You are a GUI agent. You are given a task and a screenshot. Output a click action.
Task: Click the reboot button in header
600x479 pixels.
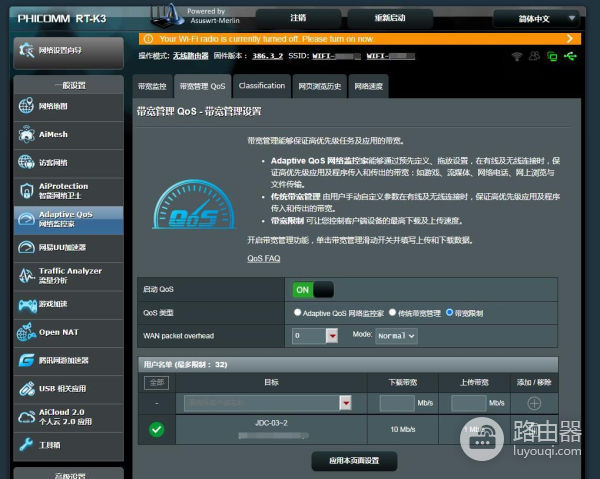[390, 18]
